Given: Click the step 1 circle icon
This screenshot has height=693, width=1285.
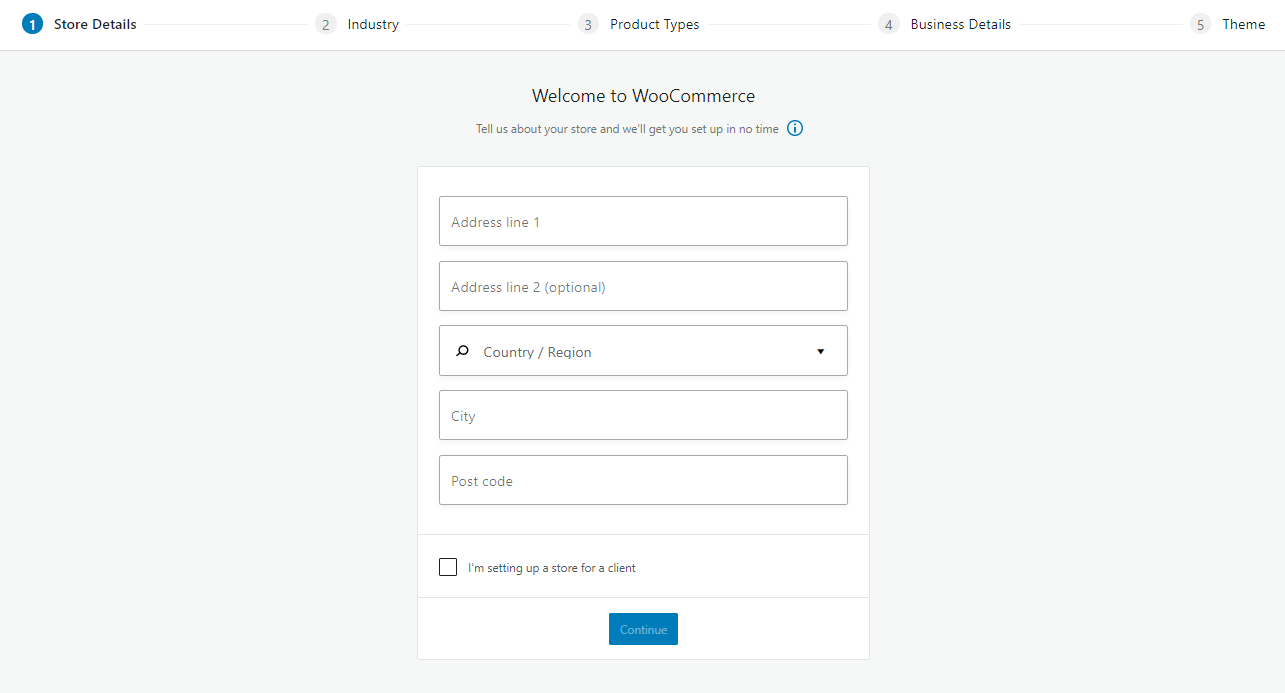Looking at the screenshot, I should point(32,24).
